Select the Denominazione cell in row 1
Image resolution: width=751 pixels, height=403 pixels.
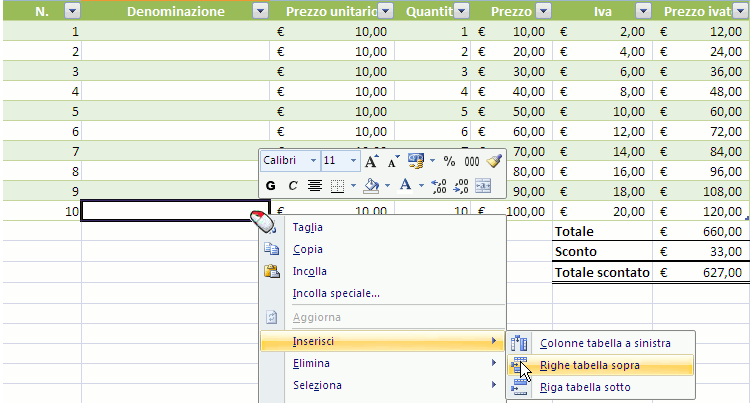coord(175,31)
